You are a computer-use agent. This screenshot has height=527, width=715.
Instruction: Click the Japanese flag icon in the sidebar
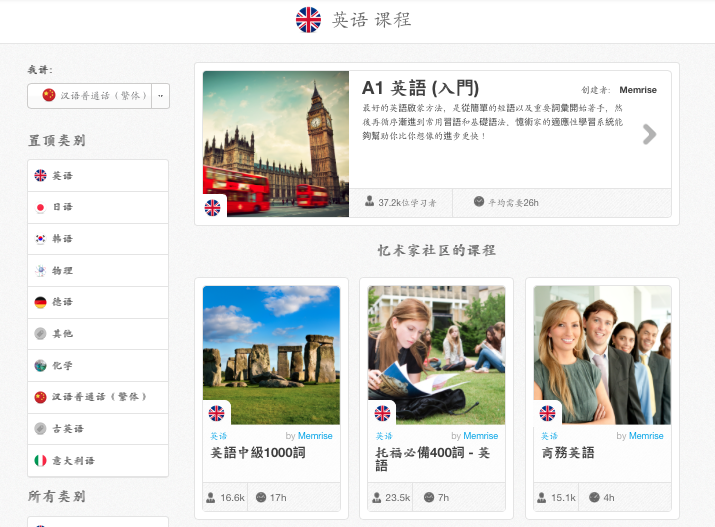(40, 207)
